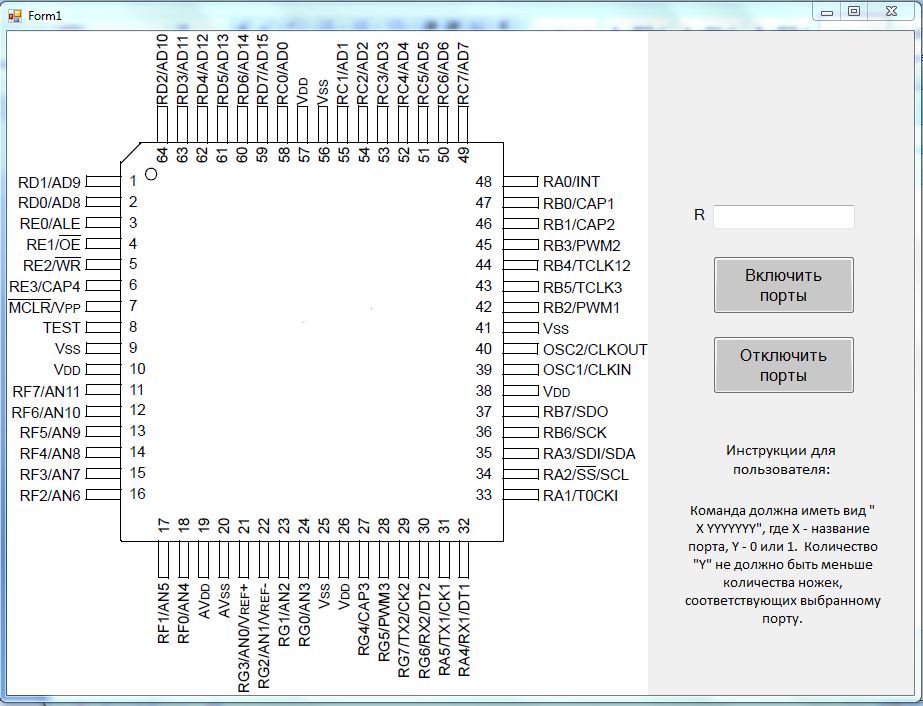
Task: Maximize the Form1 window
Action: coord(854,11)
